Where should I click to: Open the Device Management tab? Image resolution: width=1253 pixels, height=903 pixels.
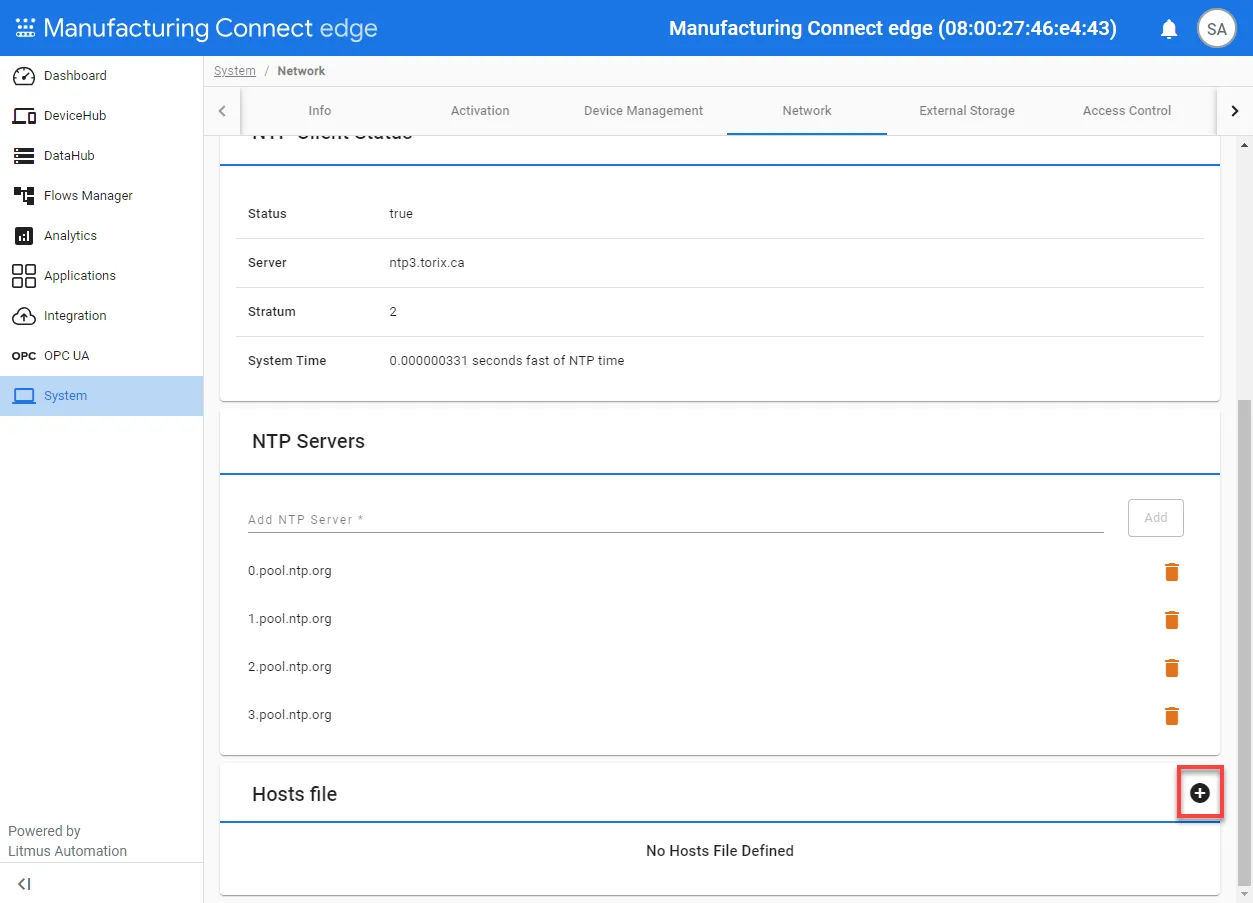(643, 111)
